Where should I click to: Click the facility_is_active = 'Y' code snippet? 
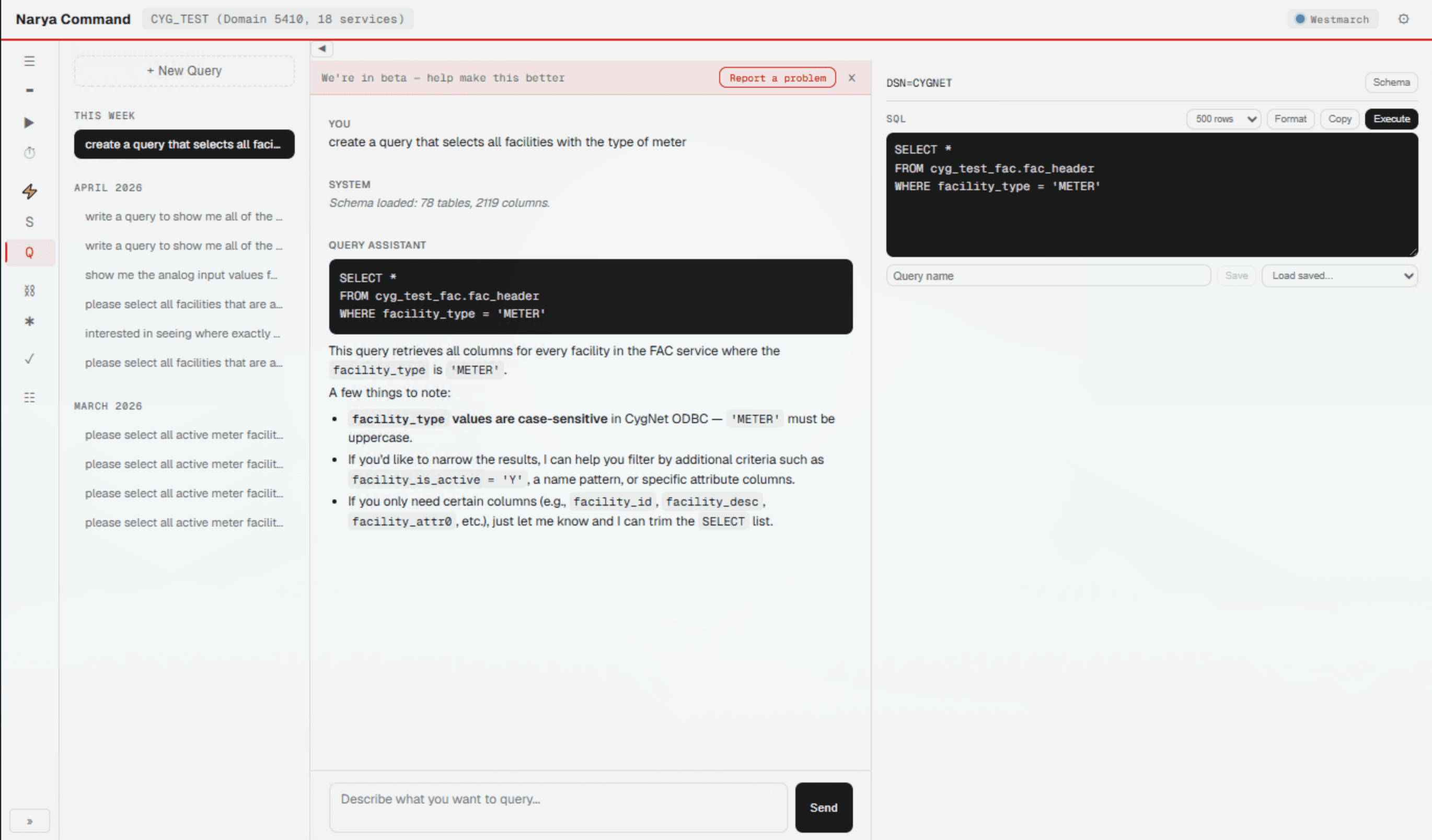(x=437, y=480)
